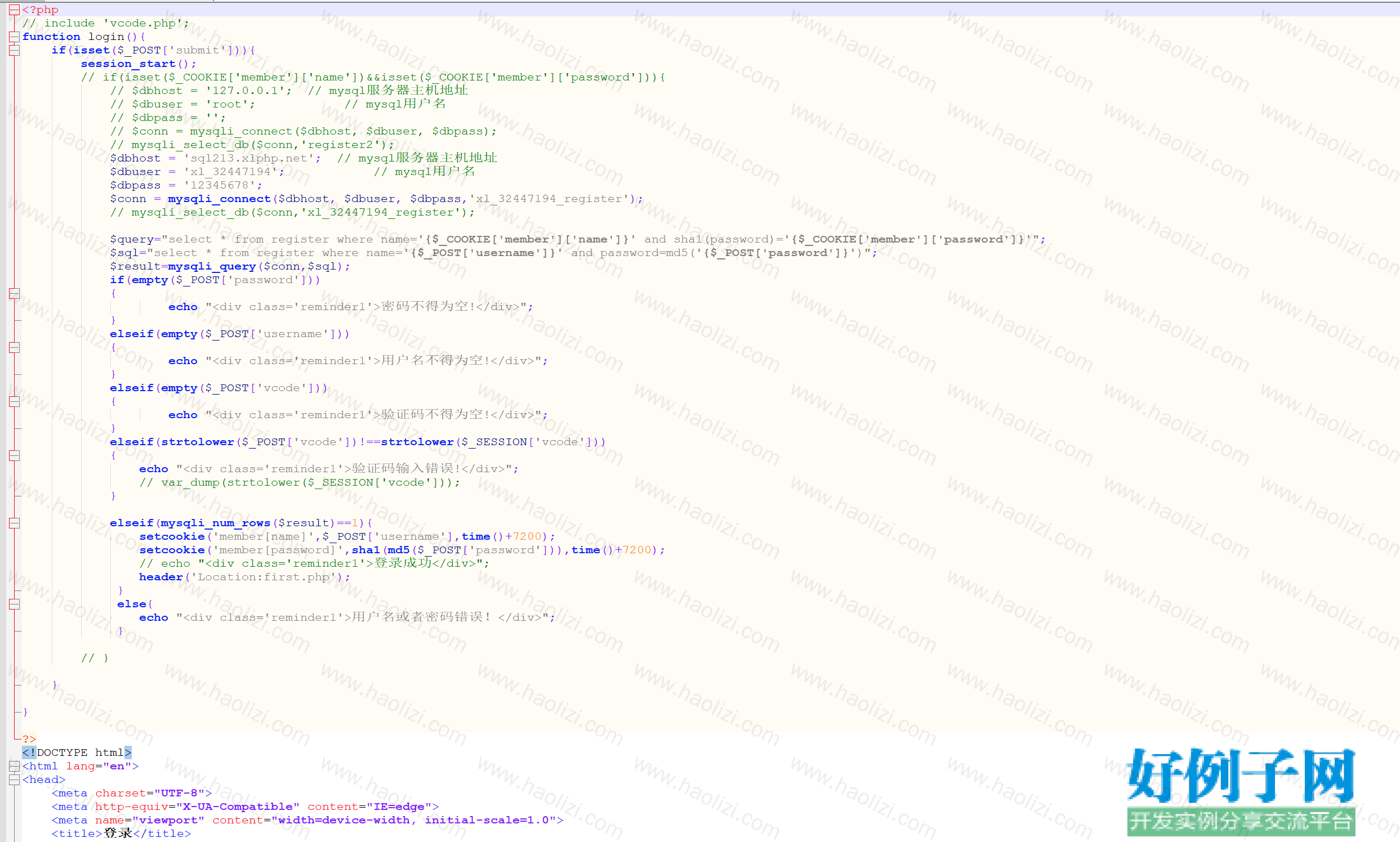The width and height of the screenshot is (1400, 842).
Task: Click the $dbpass = '12345678' line
Action: click(x=186, y=186)
